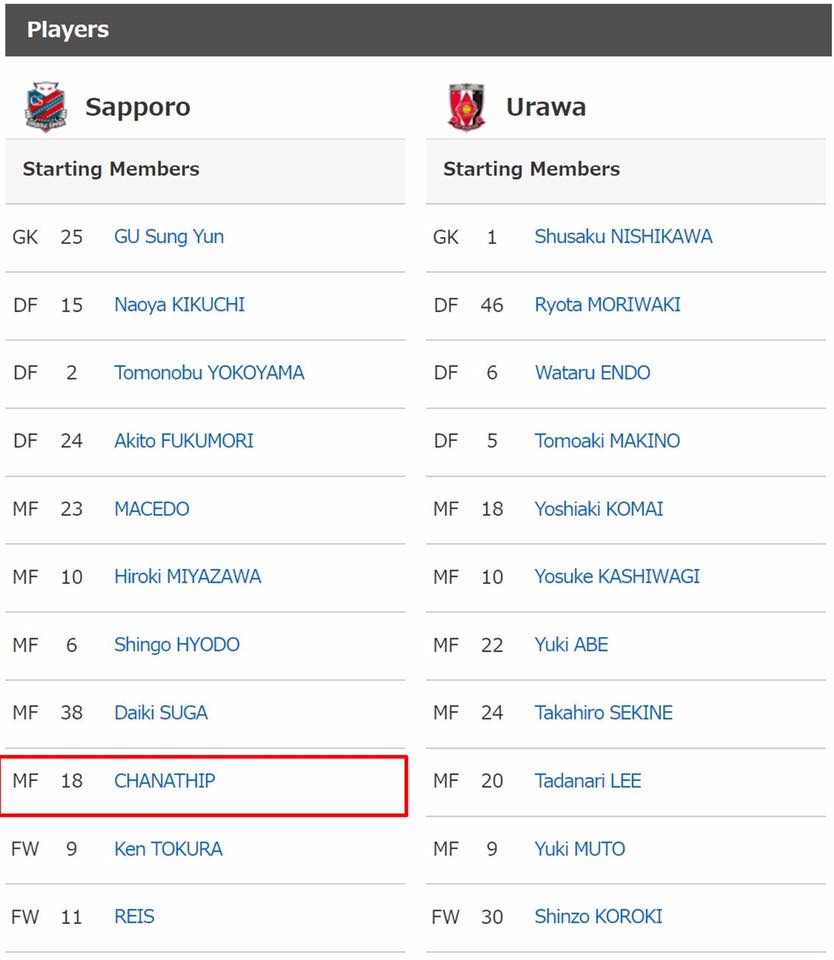The width and height of the screenshot is (834, 960).
Task: Open Tadanari LEE player page
Action: (588, 781)
